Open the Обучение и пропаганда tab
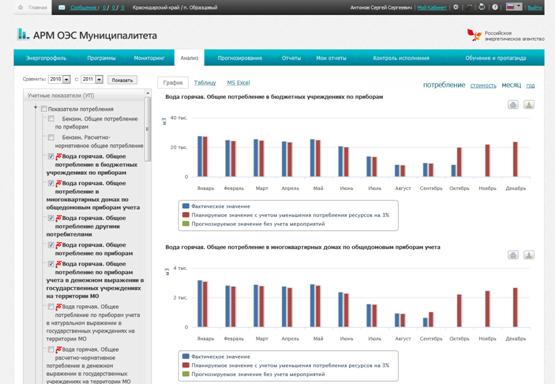 tap(496, 58)
